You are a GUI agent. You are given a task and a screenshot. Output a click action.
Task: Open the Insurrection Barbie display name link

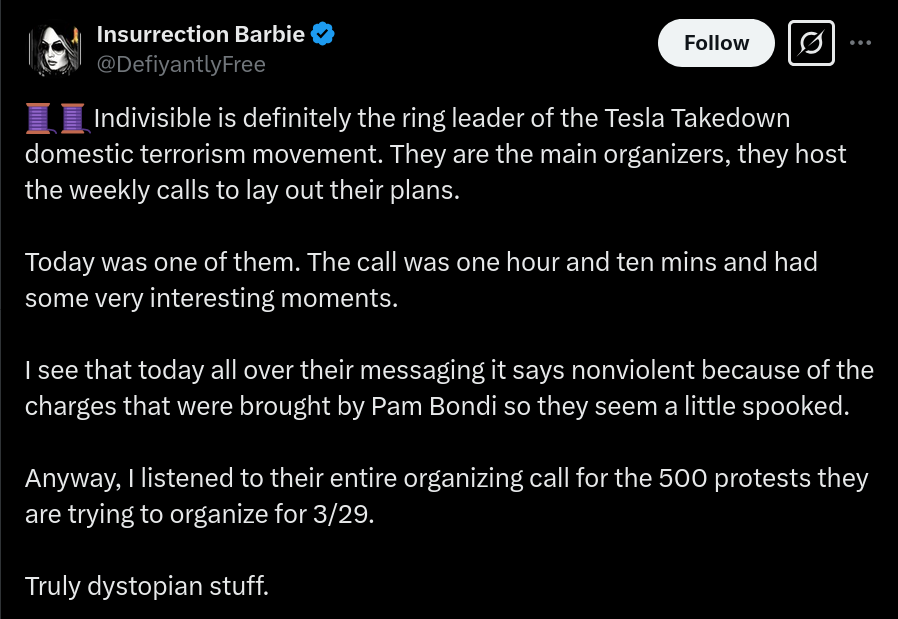coord(200,34)
